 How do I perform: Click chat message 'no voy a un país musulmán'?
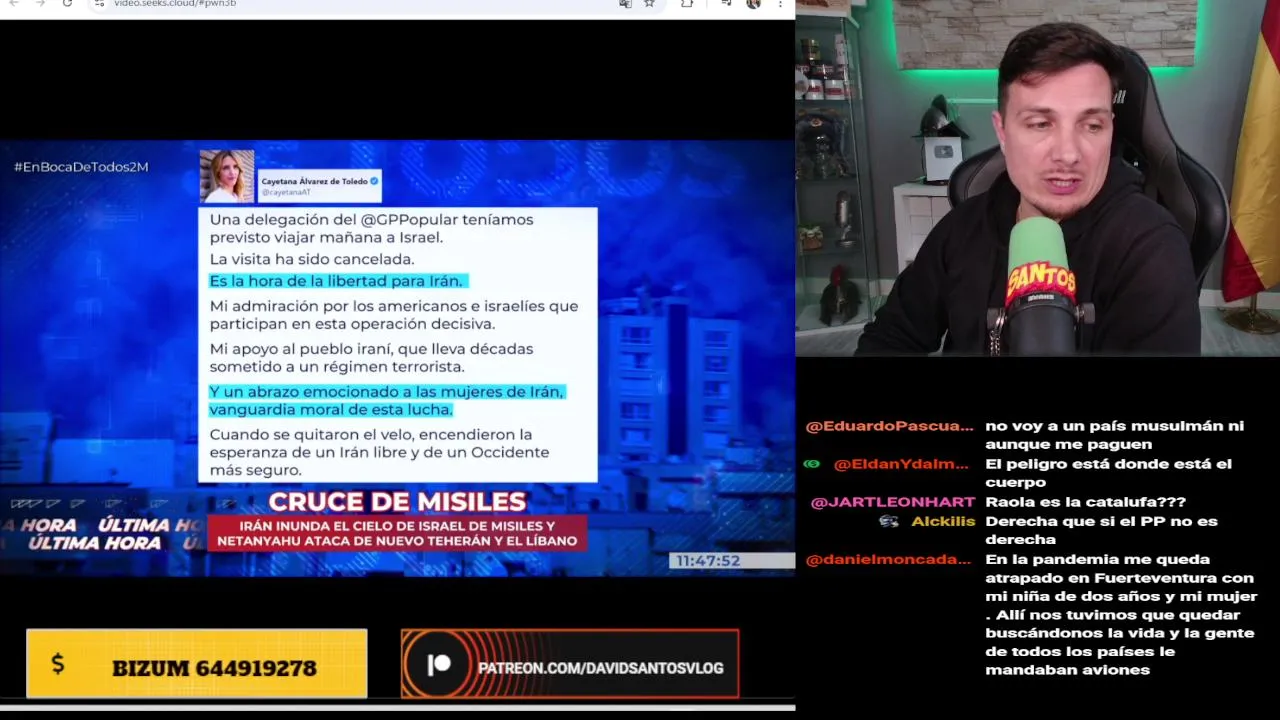[x=1114, y=435]
